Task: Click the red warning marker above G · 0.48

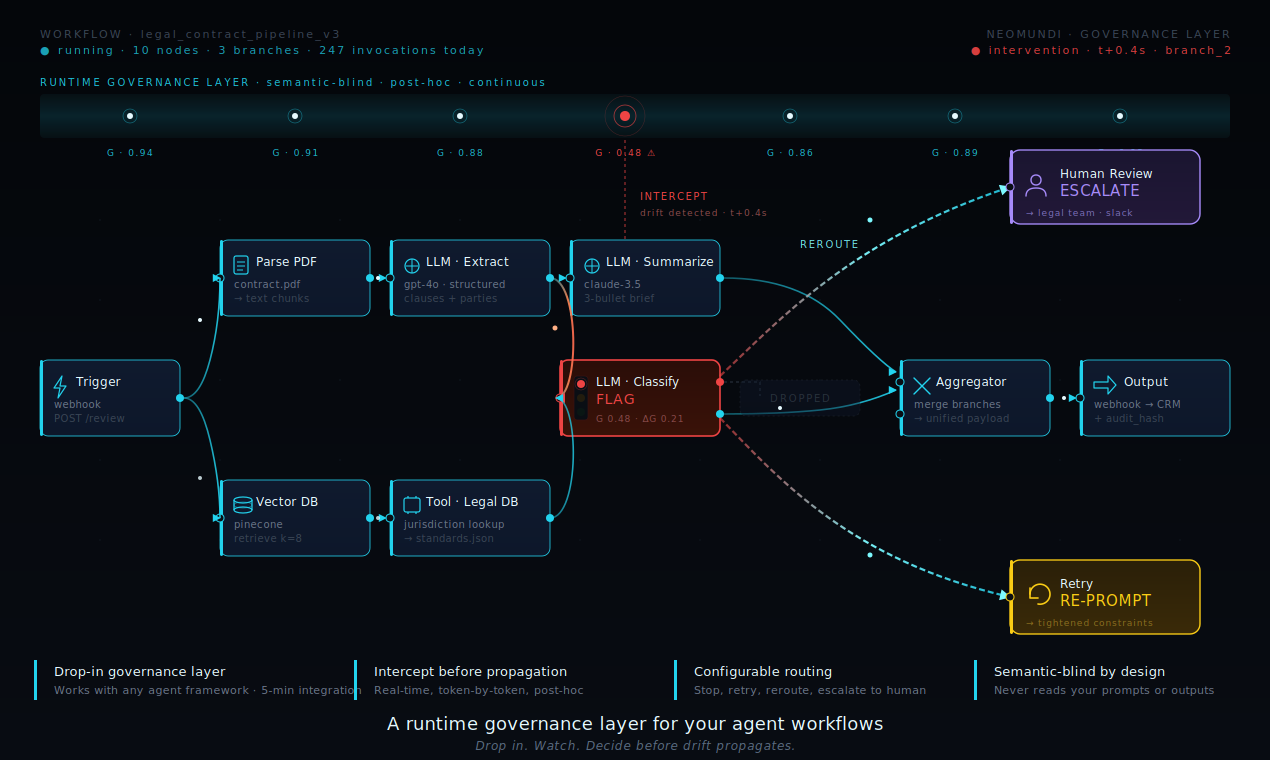Action: [x=625, y=116]
